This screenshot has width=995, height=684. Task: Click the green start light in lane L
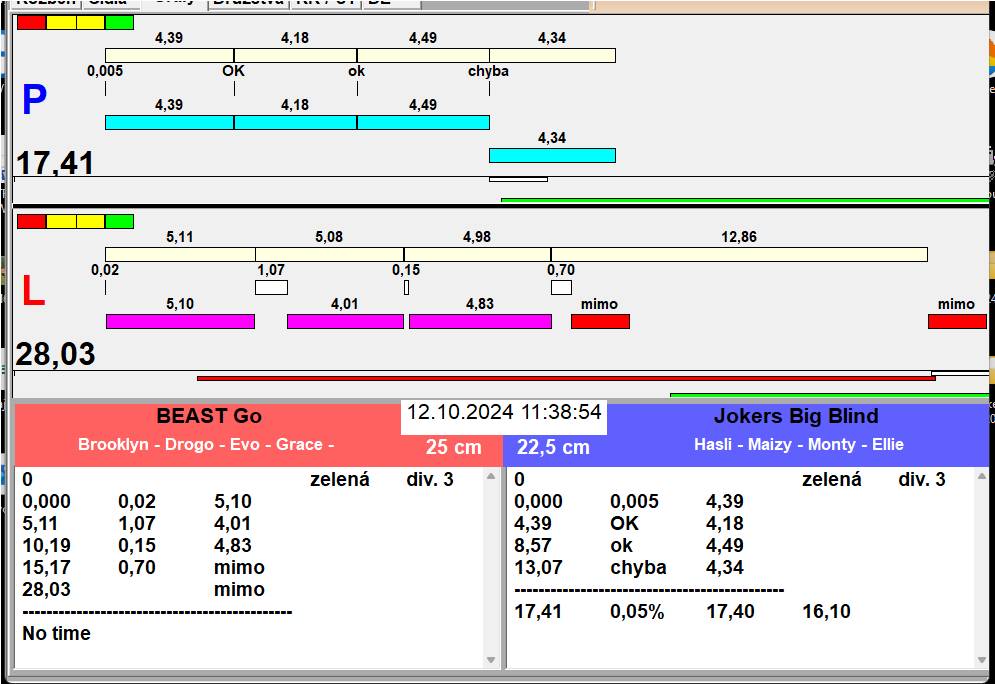(119, 221)
